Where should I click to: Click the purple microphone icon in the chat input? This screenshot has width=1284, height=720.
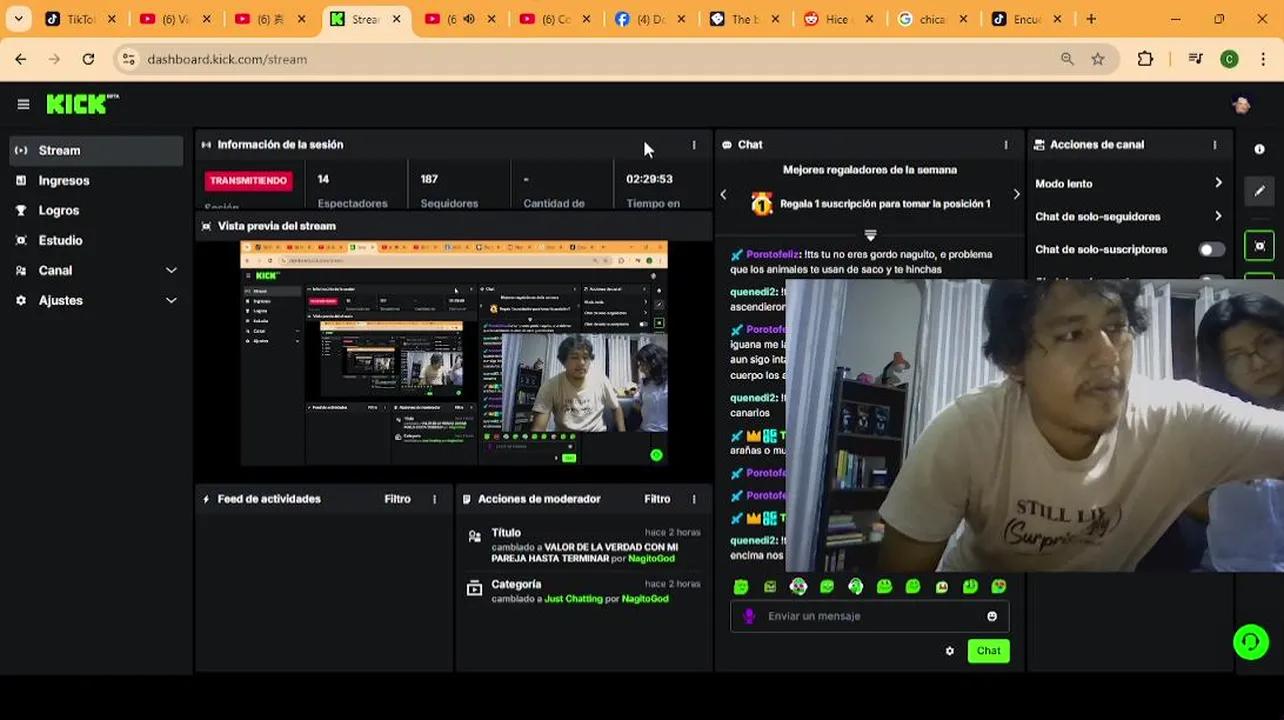[x=749, y=617]
